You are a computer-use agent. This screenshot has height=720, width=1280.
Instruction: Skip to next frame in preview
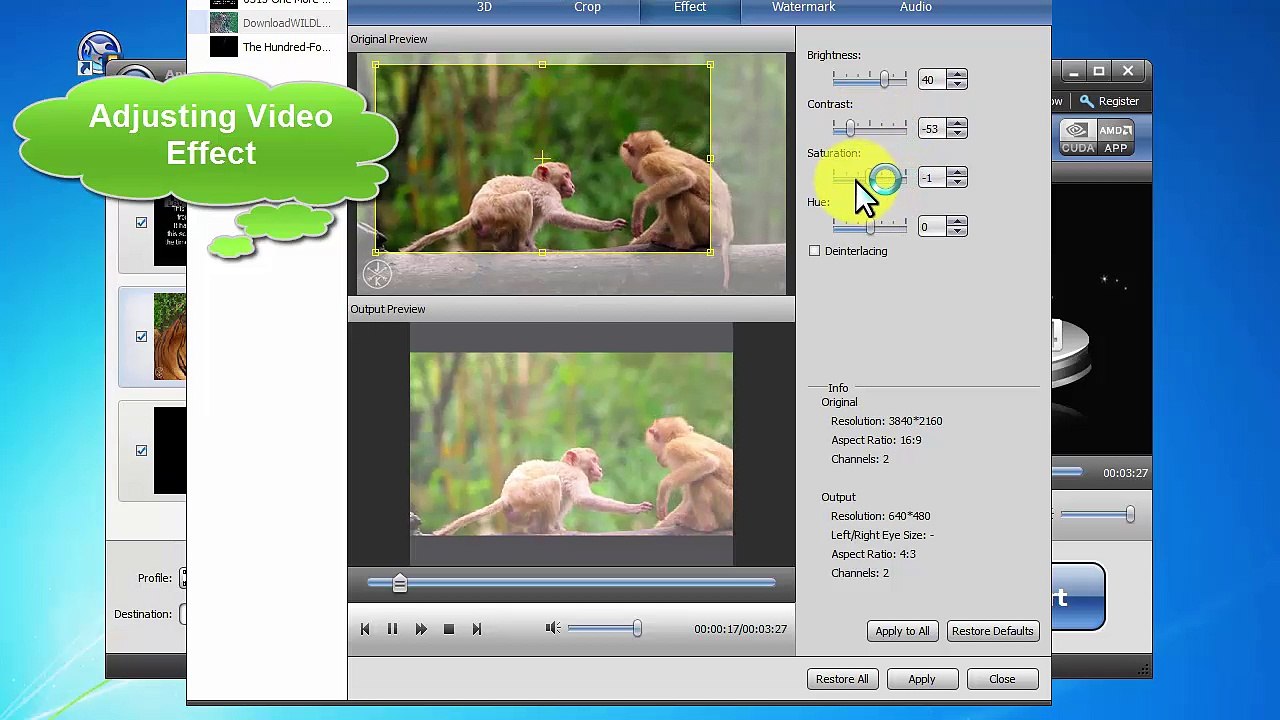tap(477, 629)
